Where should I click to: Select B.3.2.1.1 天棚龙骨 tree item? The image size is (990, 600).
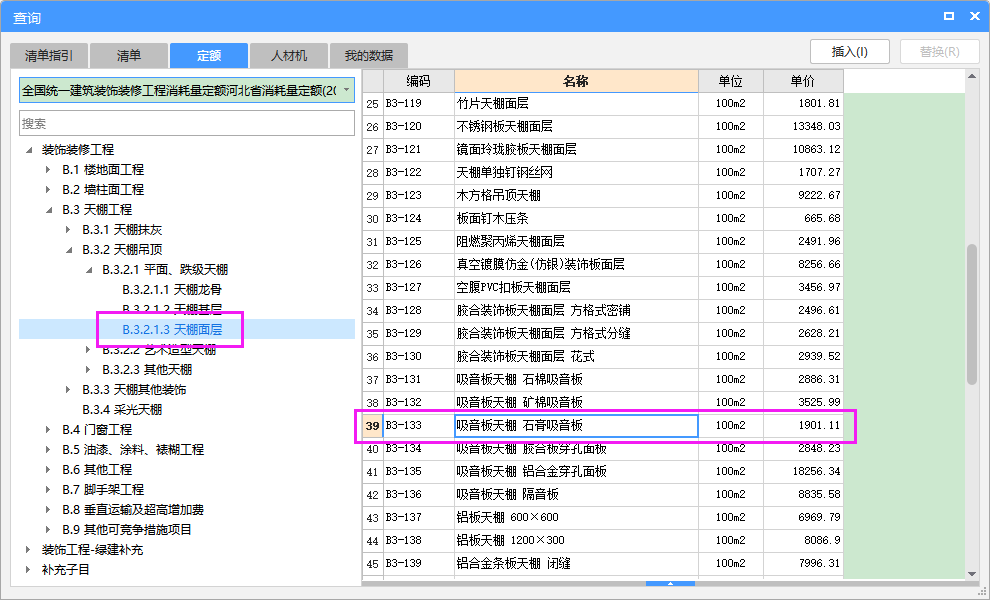(x=172, y=290)
